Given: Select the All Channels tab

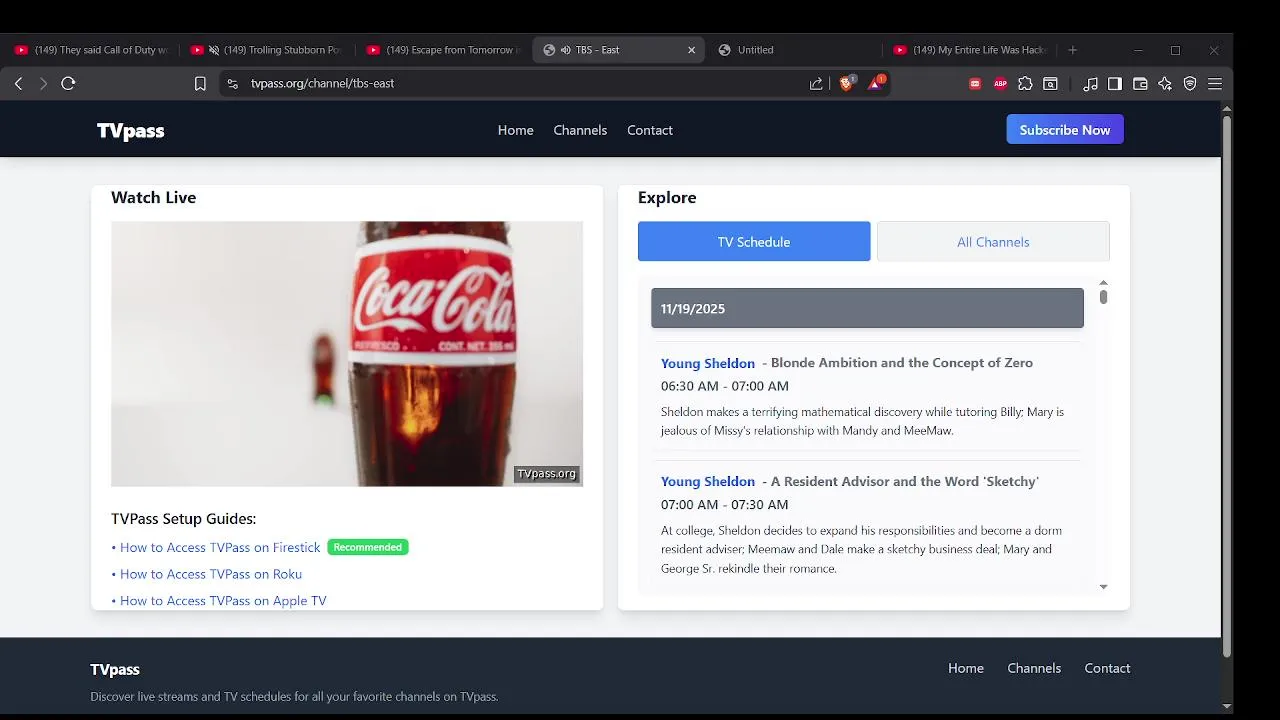Looking at the screenshot, I should click(x=993, y=242).
